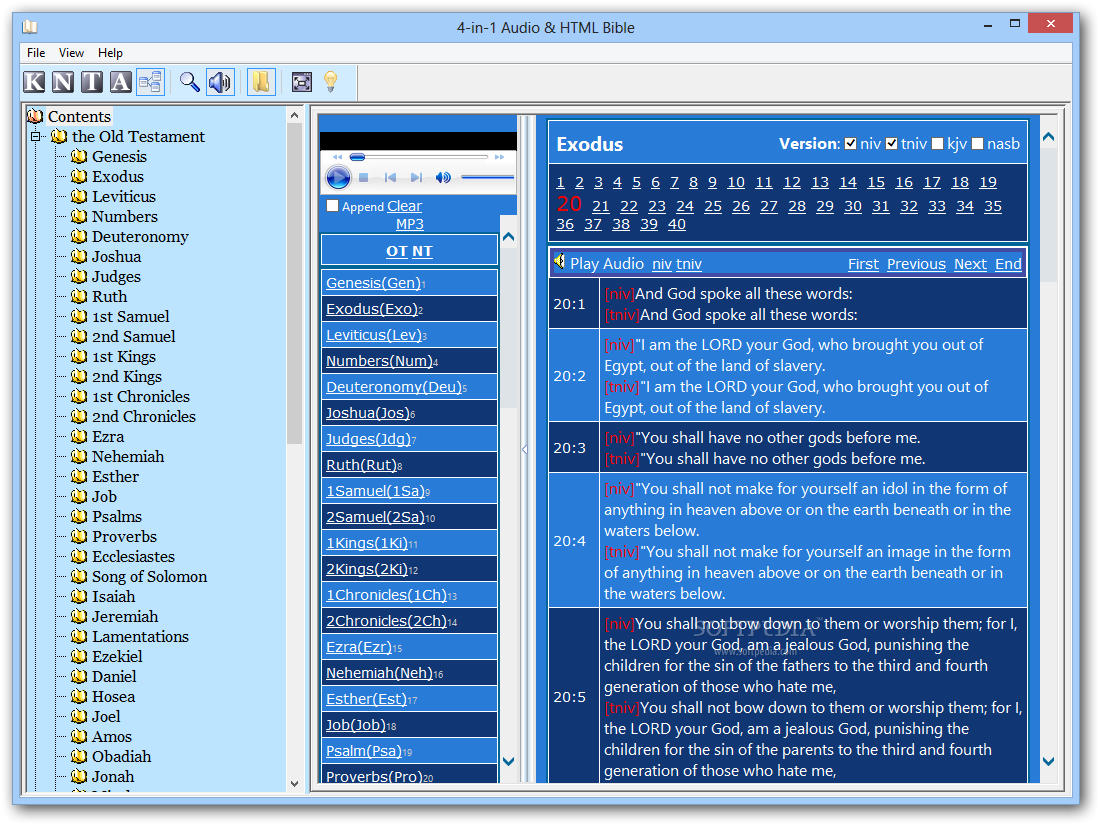Adjust the audio volume slider
This screenshot has height=825, width=1100.
click(x=488, y=177)
